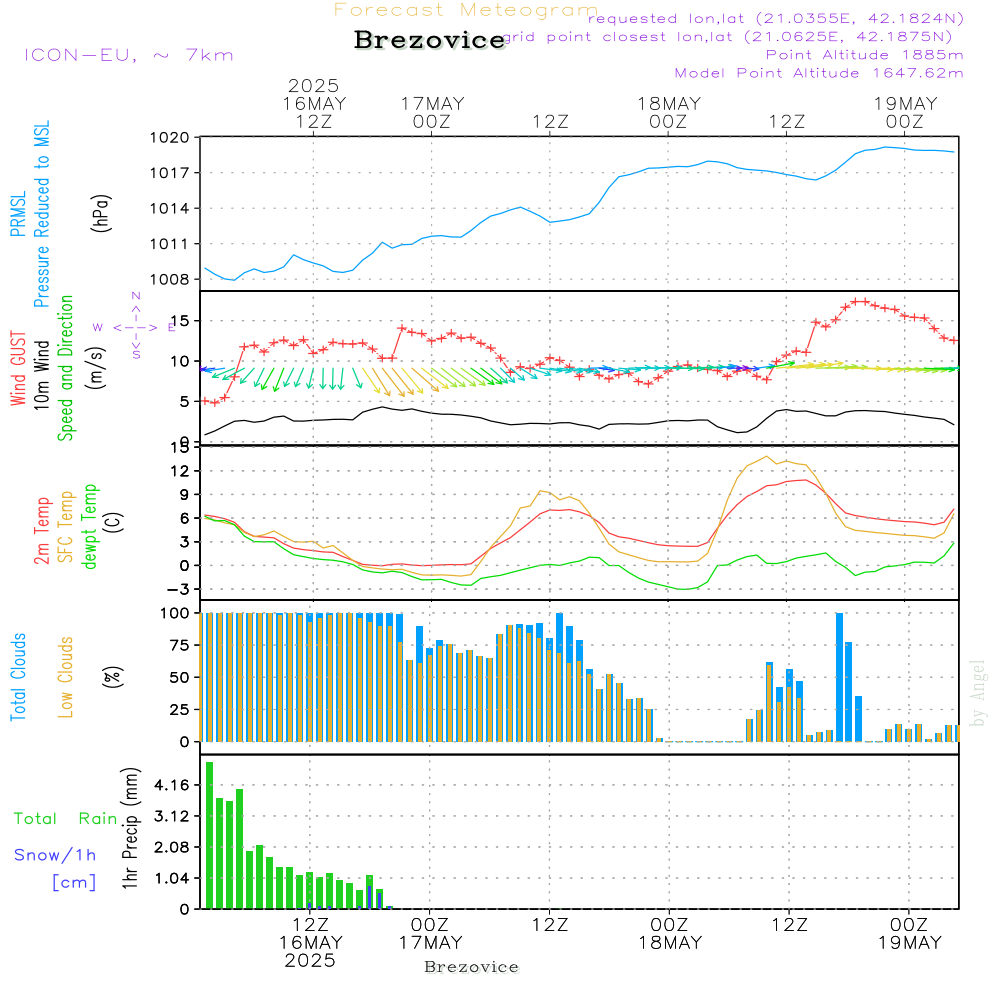Click the grid point closest lon,lat text
1000x1000 pixels.
727,36
